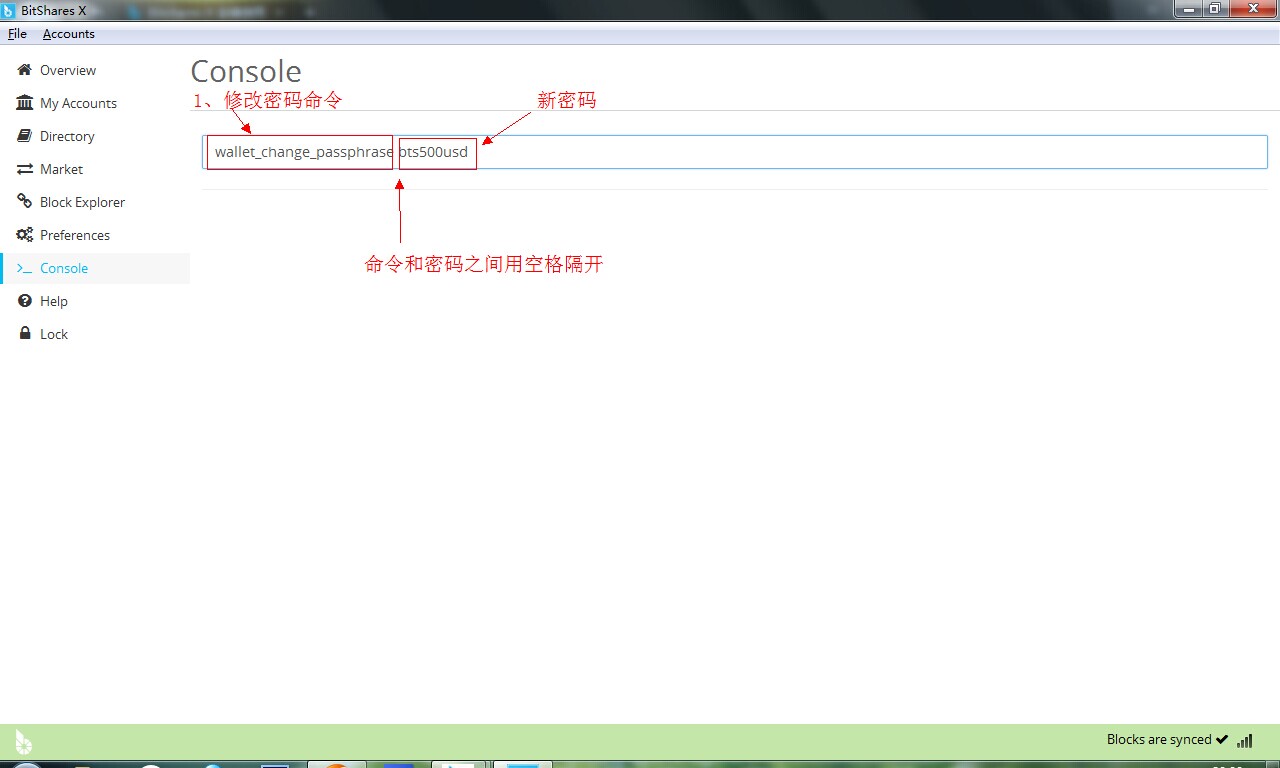
Task: Lock the wallet via Lock label
Action: coord(54,334)
